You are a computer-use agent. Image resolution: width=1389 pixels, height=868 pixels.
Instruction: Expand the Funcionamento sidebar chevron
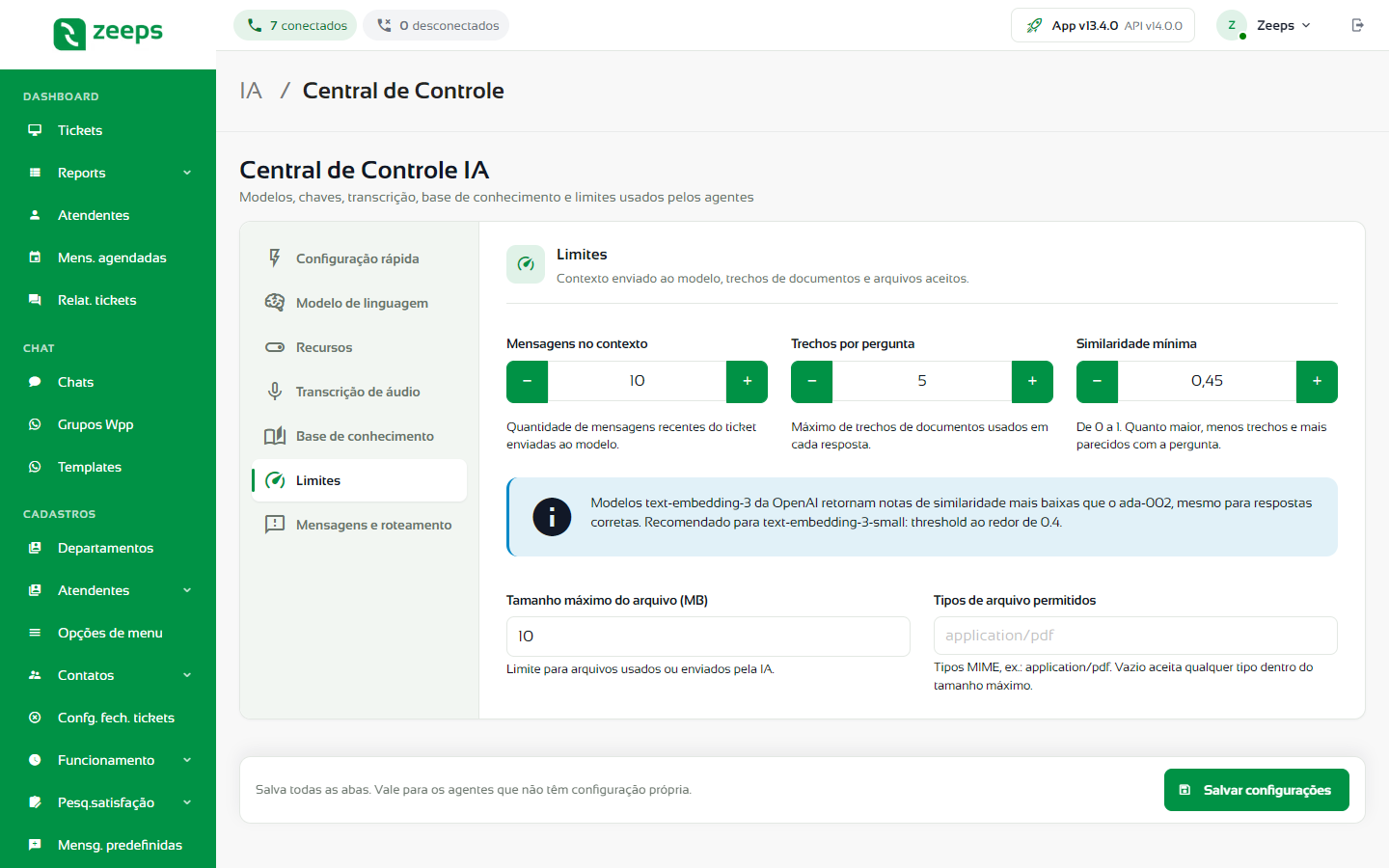click(187, 760)
